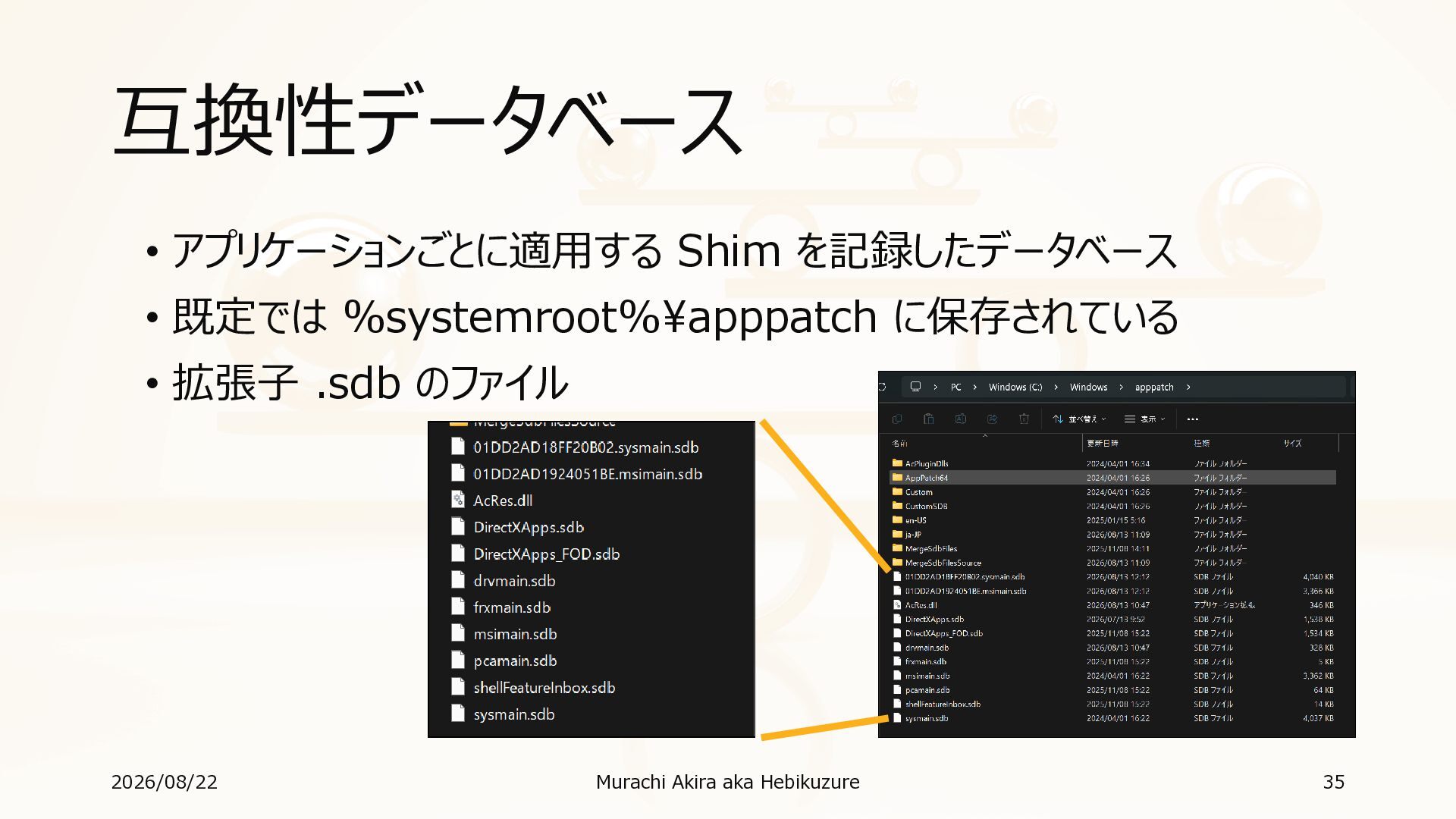Click the MergeSdbFiles folder icon in Explorer
This screenshot has height=819, width=1456.
[897, 548]
